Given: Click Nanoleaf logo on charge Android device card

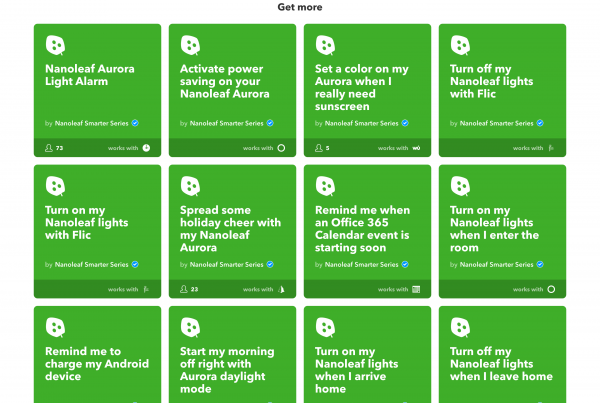Looking at the screenshot, I should pyautogui.click(x=55, y=328).
